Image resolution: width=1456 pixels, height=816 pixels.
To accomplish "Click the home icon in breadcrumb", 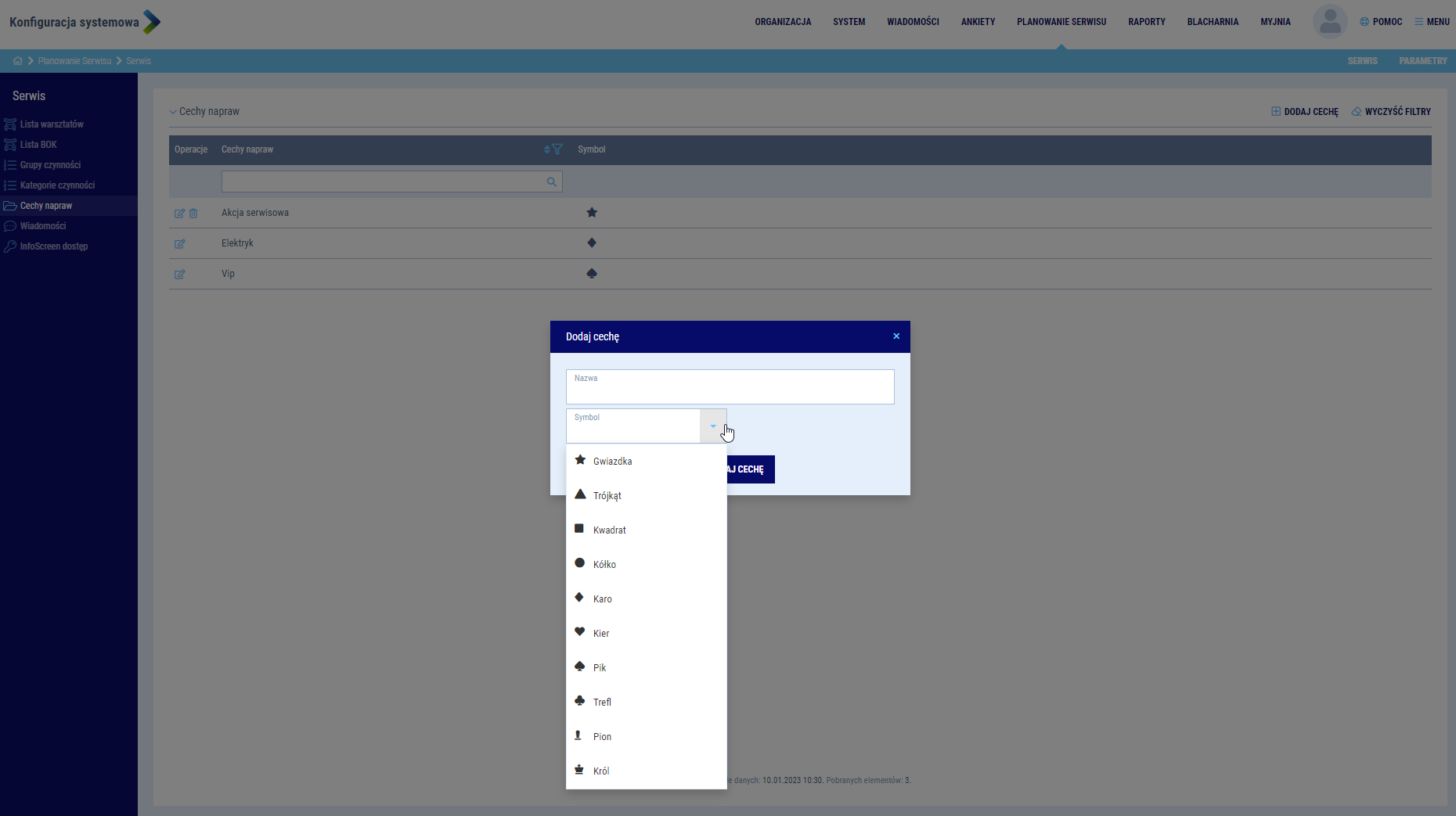I will 17,61.
